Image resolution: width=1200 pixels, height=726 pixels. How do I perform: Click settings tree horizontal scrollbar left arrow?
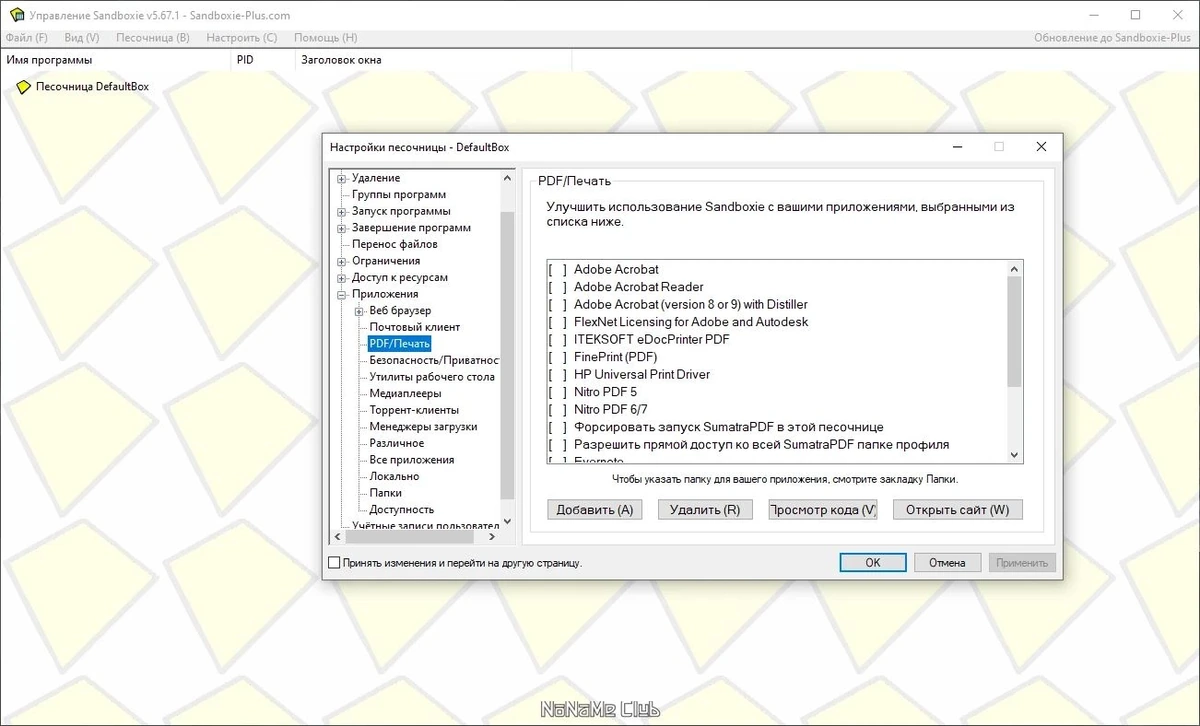338,537
